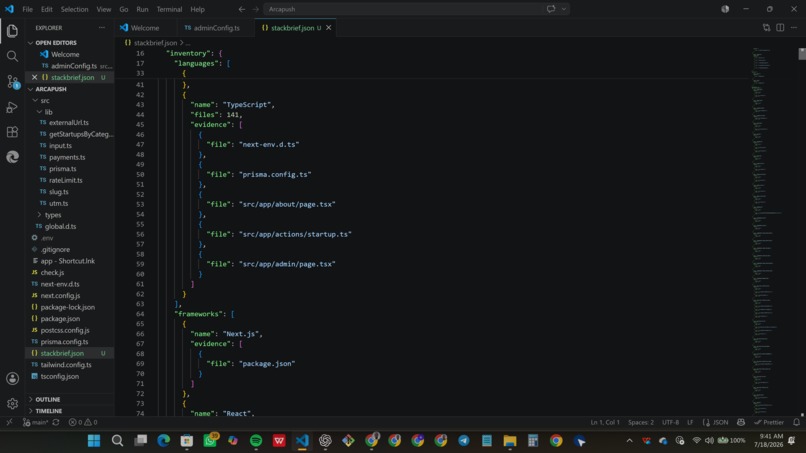Viewport: 806px width, 453px height.
Task: Toggle the layout customization icon in title bar
Action: [725, 9]
